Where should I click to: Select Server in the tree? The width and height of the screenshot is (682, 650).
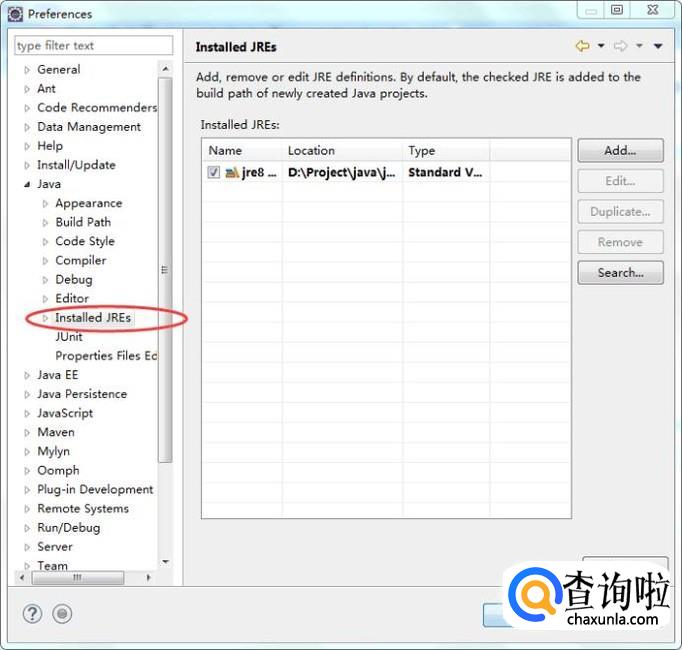[x=55, y=547]
